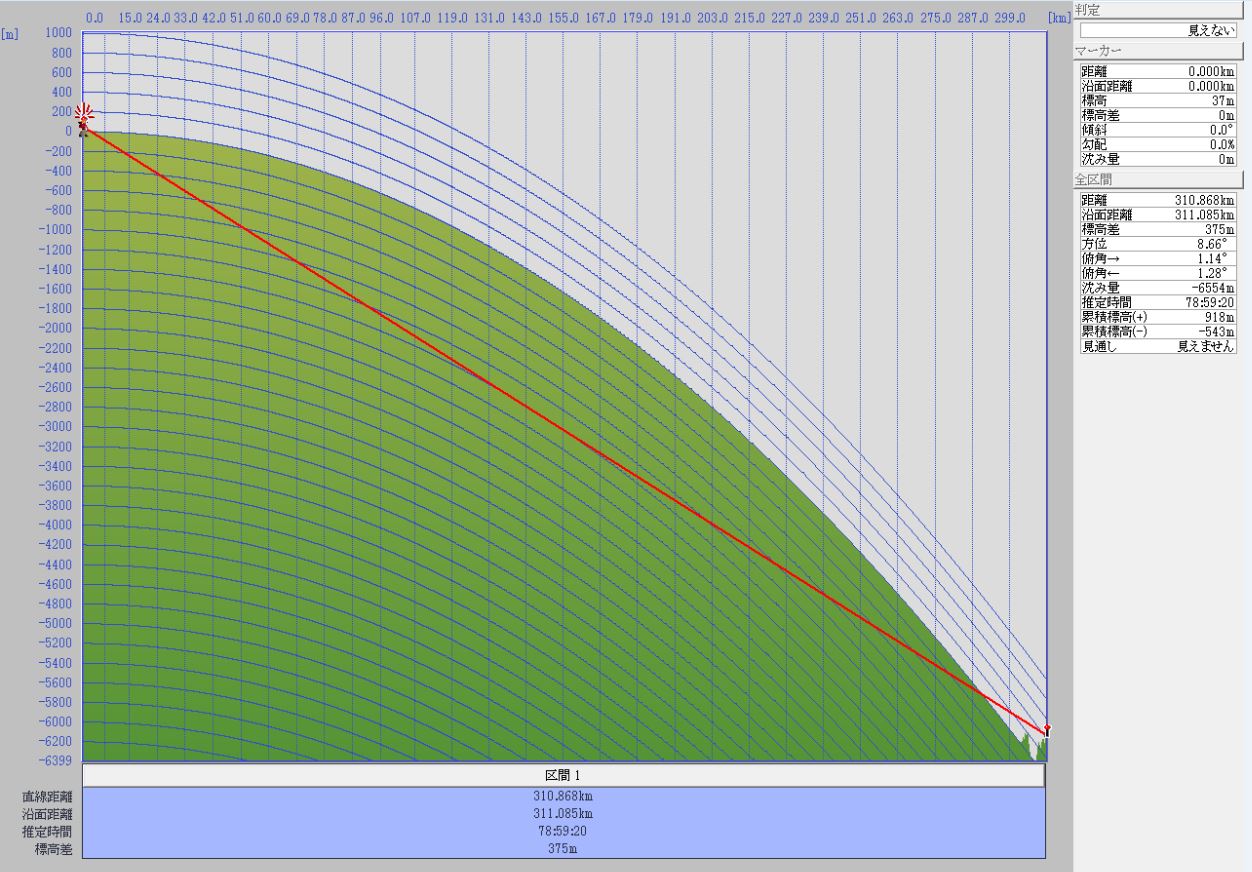Click the 区間 1 section header bar
Image resolution: width=1252 pixels, height=872 pixels.
click(564, 775)
